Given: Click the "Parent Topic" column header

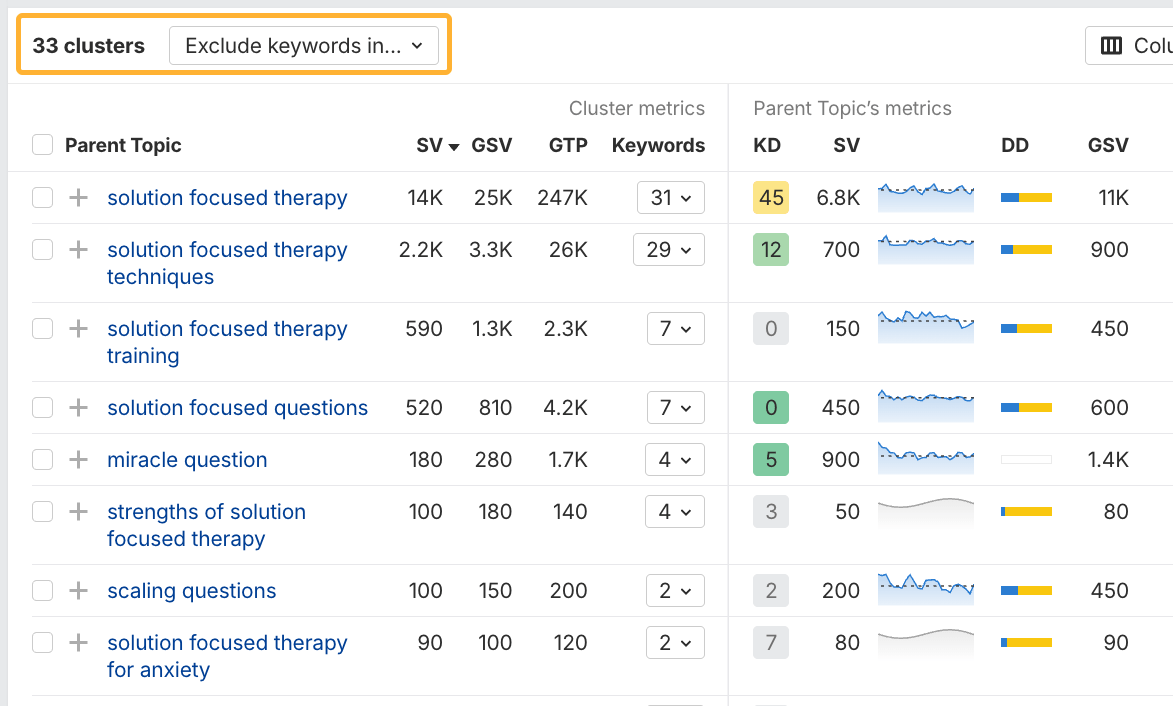Looking at the screenshot, I should [x=123, y=145].
